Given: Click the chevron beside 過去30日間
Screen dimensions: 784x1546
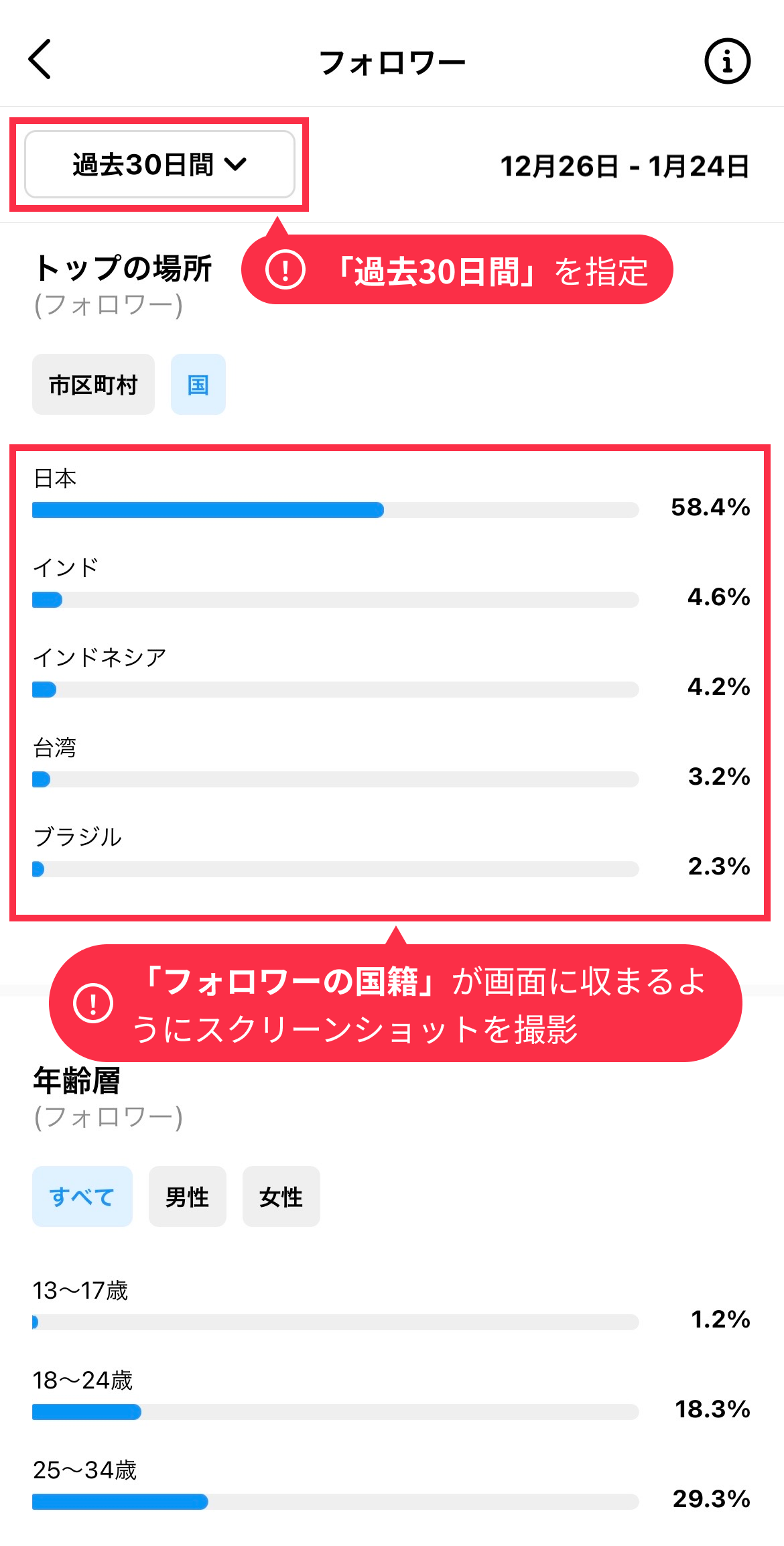Looking at the screenshot, I should tap(236, 164).
